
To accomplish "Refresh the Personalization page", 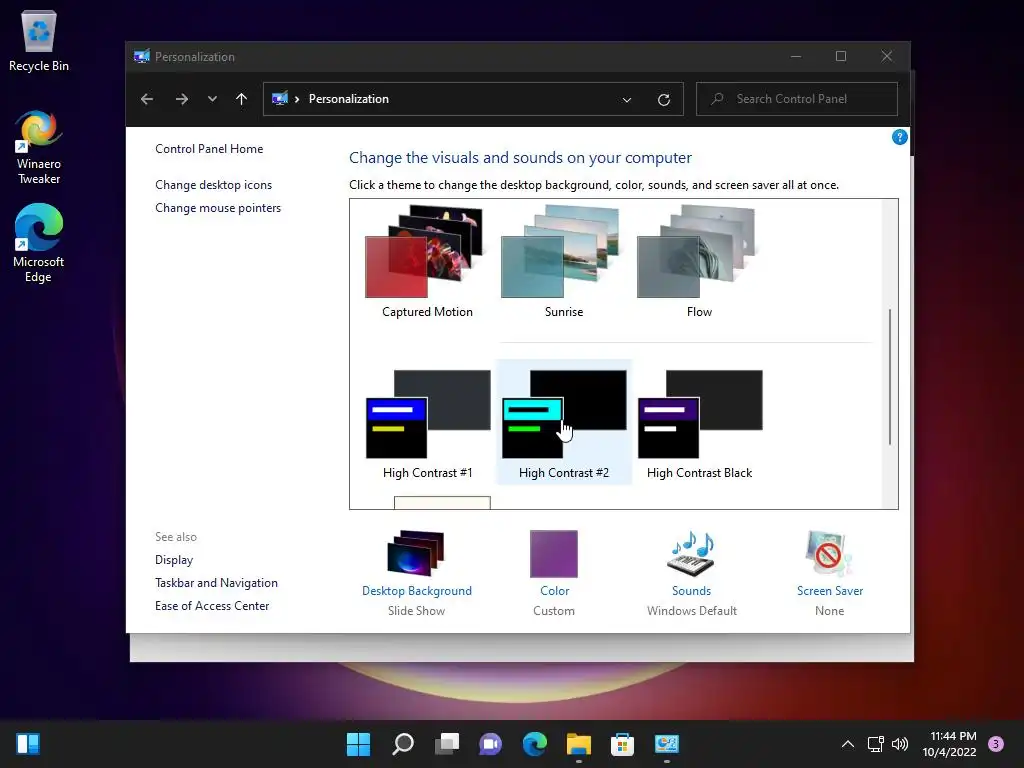I will point(664,100).
